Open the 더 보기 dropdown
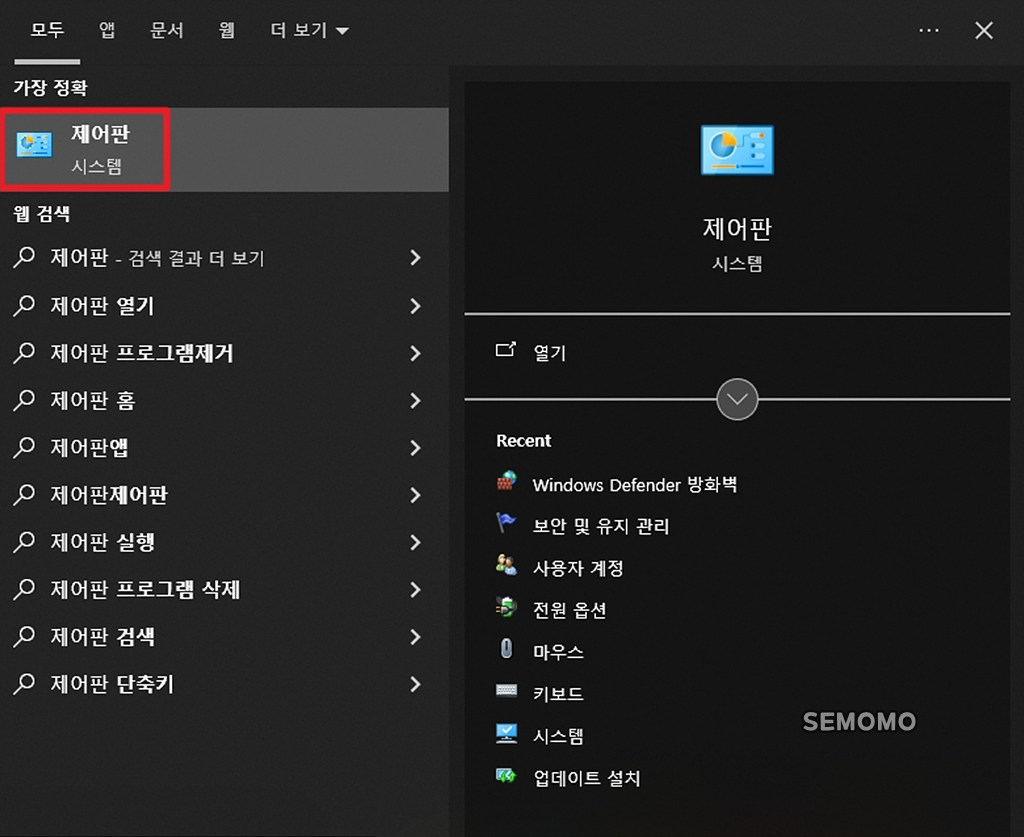1024x837 pixels. 310,30
